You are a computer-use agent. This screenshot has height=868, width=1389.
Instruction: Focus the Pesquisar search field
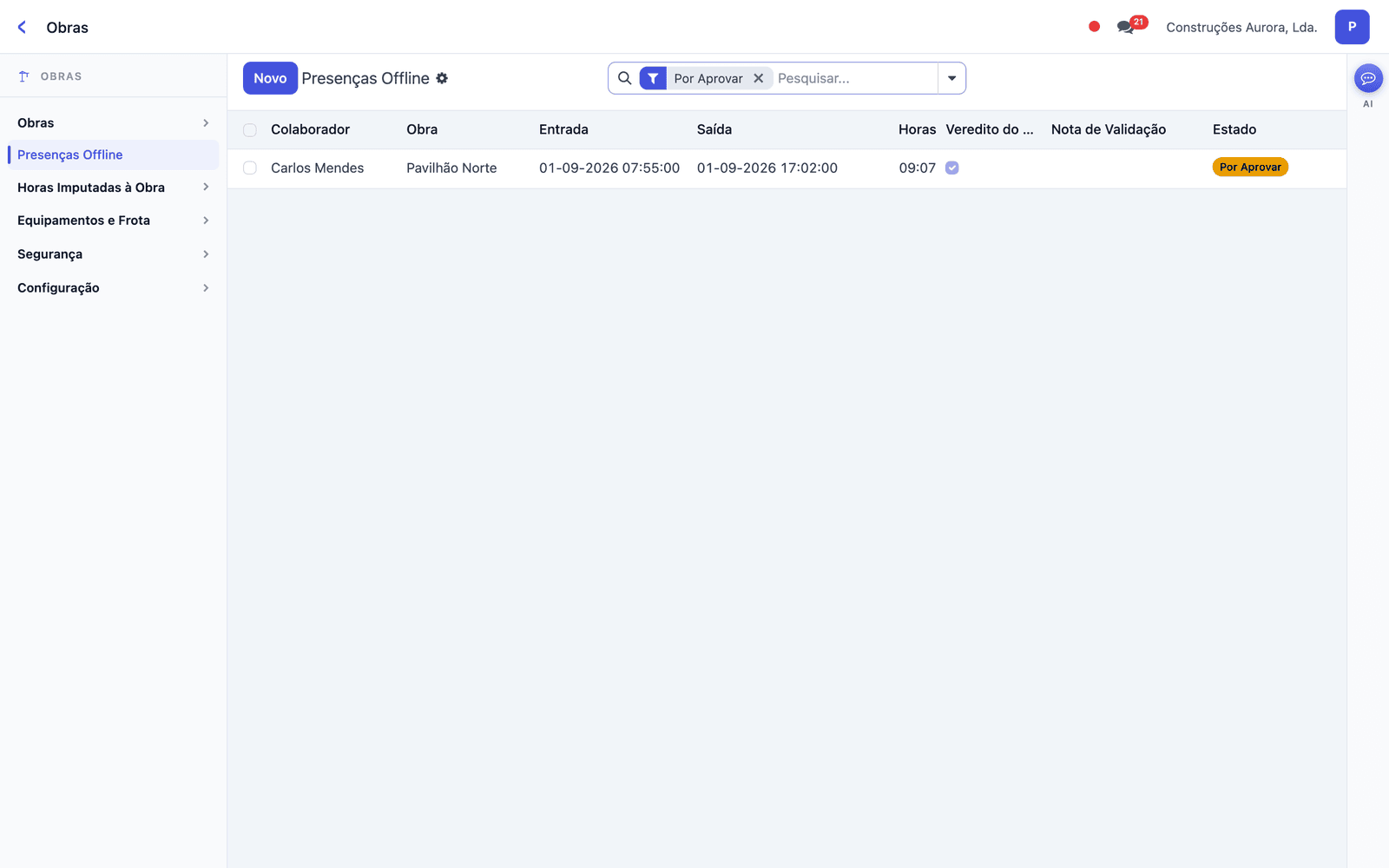point(855,78)
